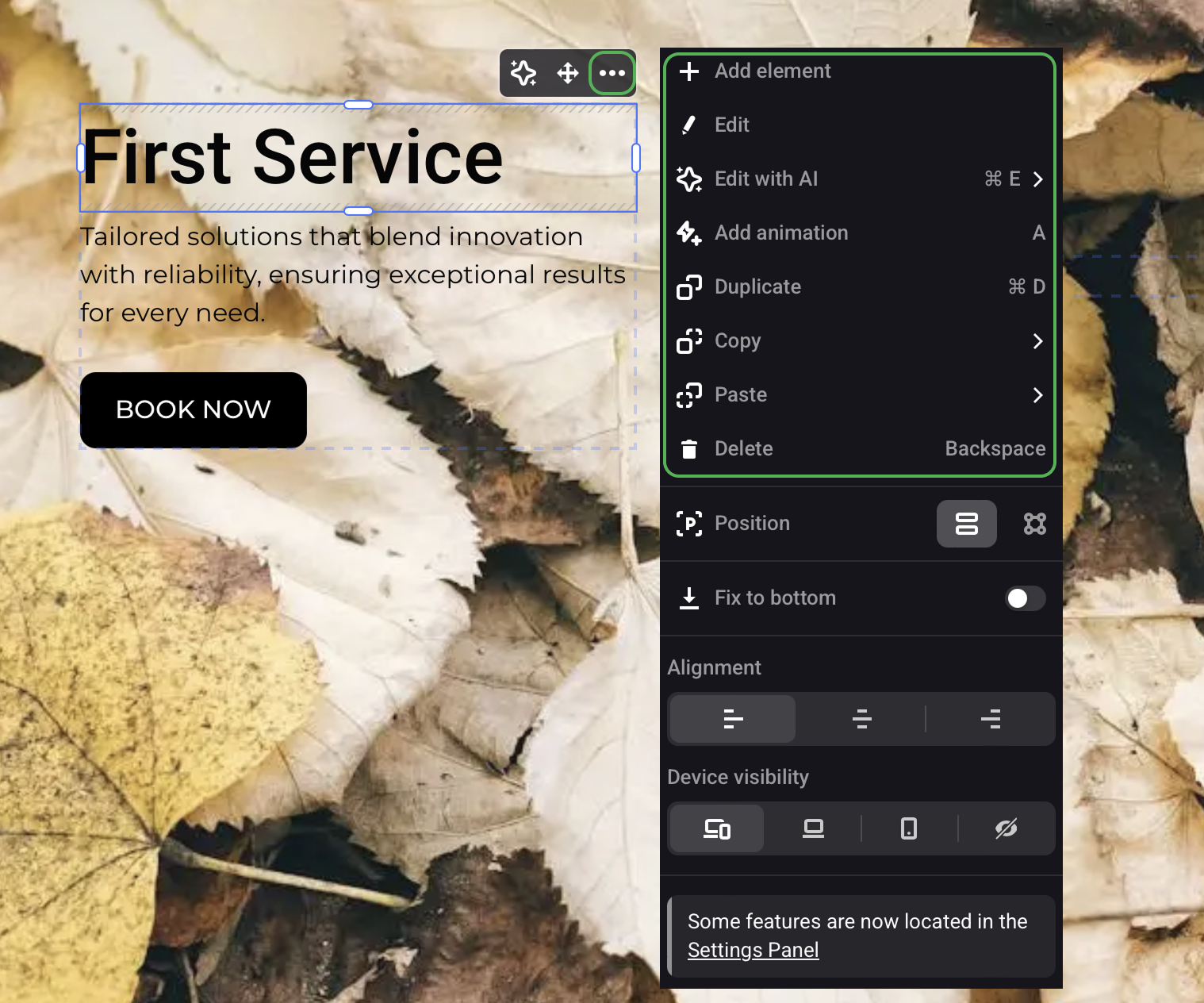The height and width of the screenshot is (1003, 1204).
Task: Expand the Edit with AI submenu
Action: 1037,179
